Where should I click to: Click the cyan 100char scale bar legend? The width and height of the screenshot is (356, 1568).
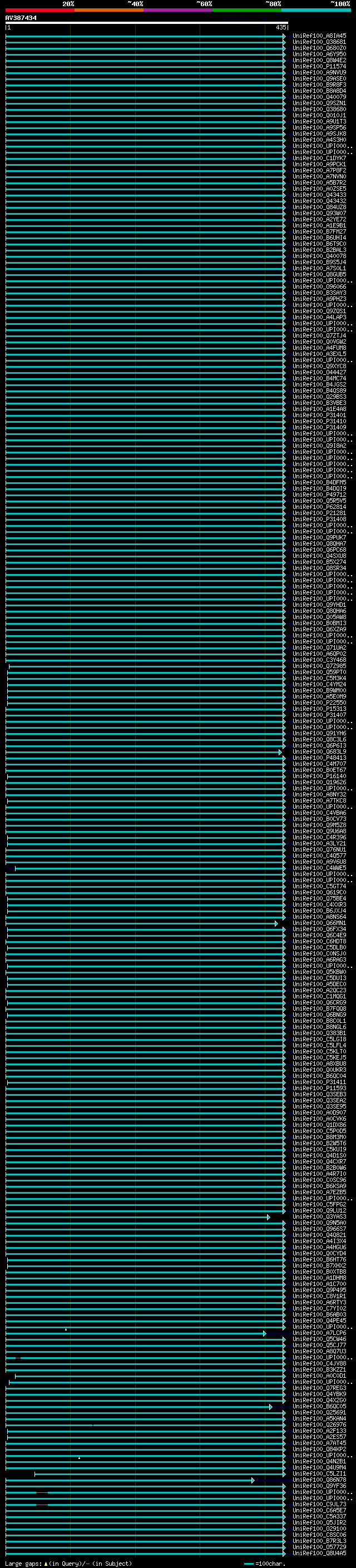click(248, 1563)
